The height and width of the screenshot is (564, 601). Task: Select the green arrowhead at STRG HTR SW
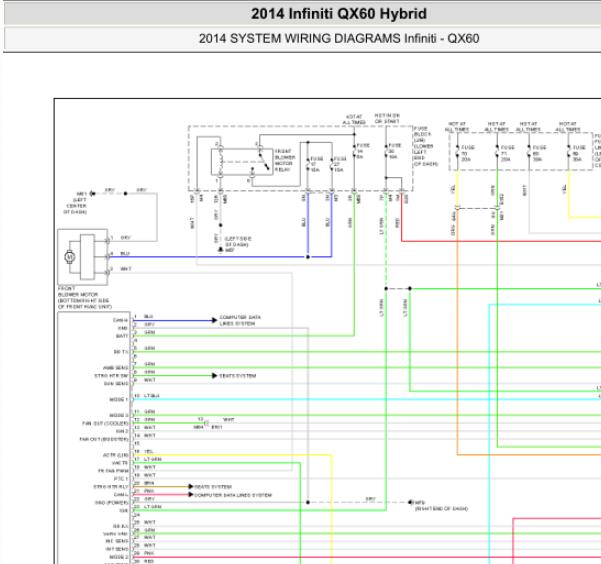(215, 375)
